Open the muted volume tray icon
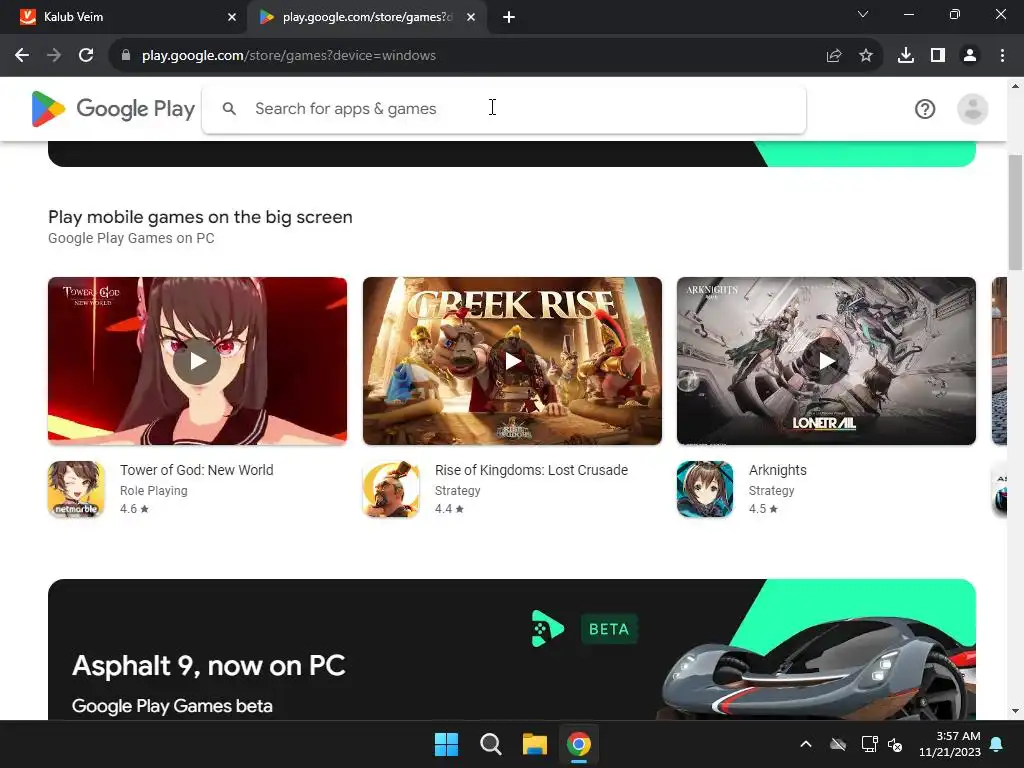The width and height of the screenshot is (1024, 768). click(895, 744)
